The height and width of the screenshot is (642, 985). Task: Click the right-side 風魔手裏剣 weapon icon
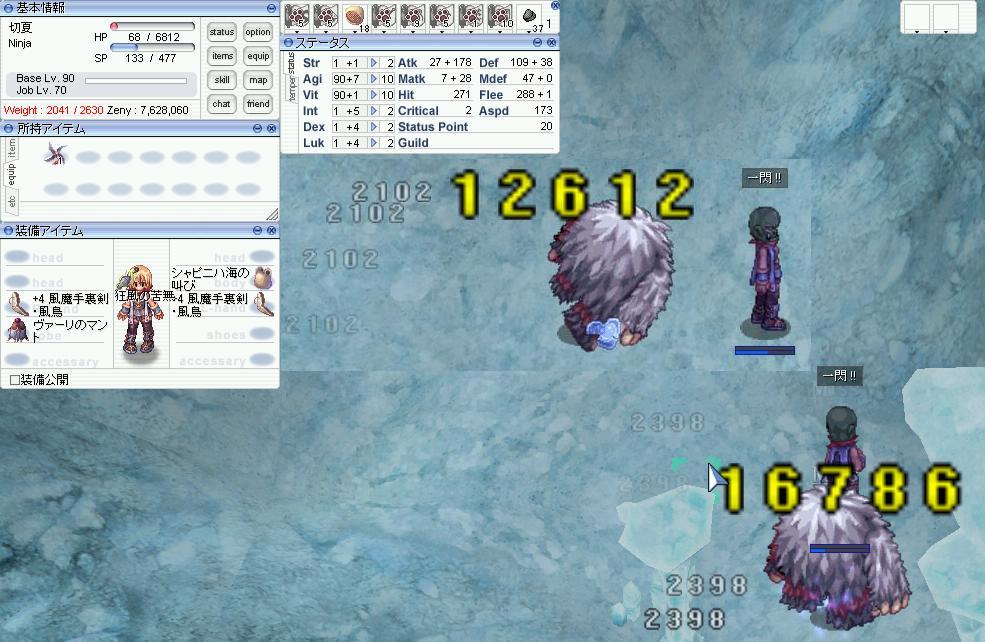(x=264, y=304)
